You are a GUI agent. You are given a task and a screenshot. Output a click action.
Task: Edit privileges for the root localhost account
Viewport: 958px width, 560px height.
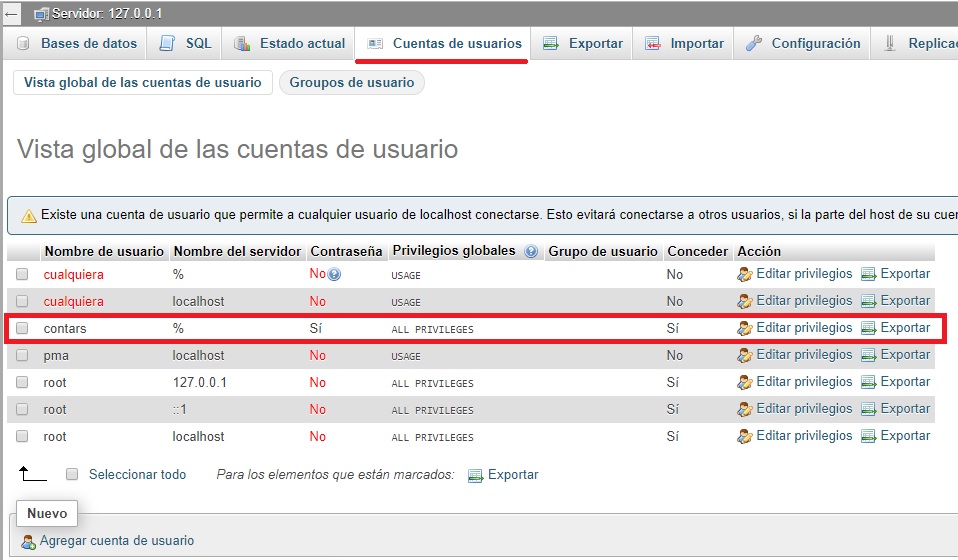pyautogui.click(x=803, y=436)
